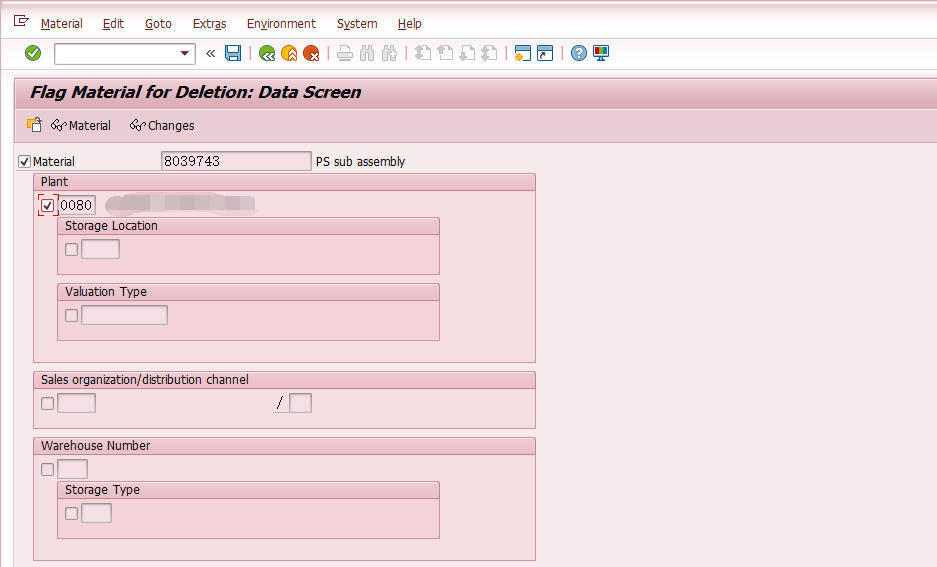Click the Print icon
937x567 pixels.
[345, 54]
